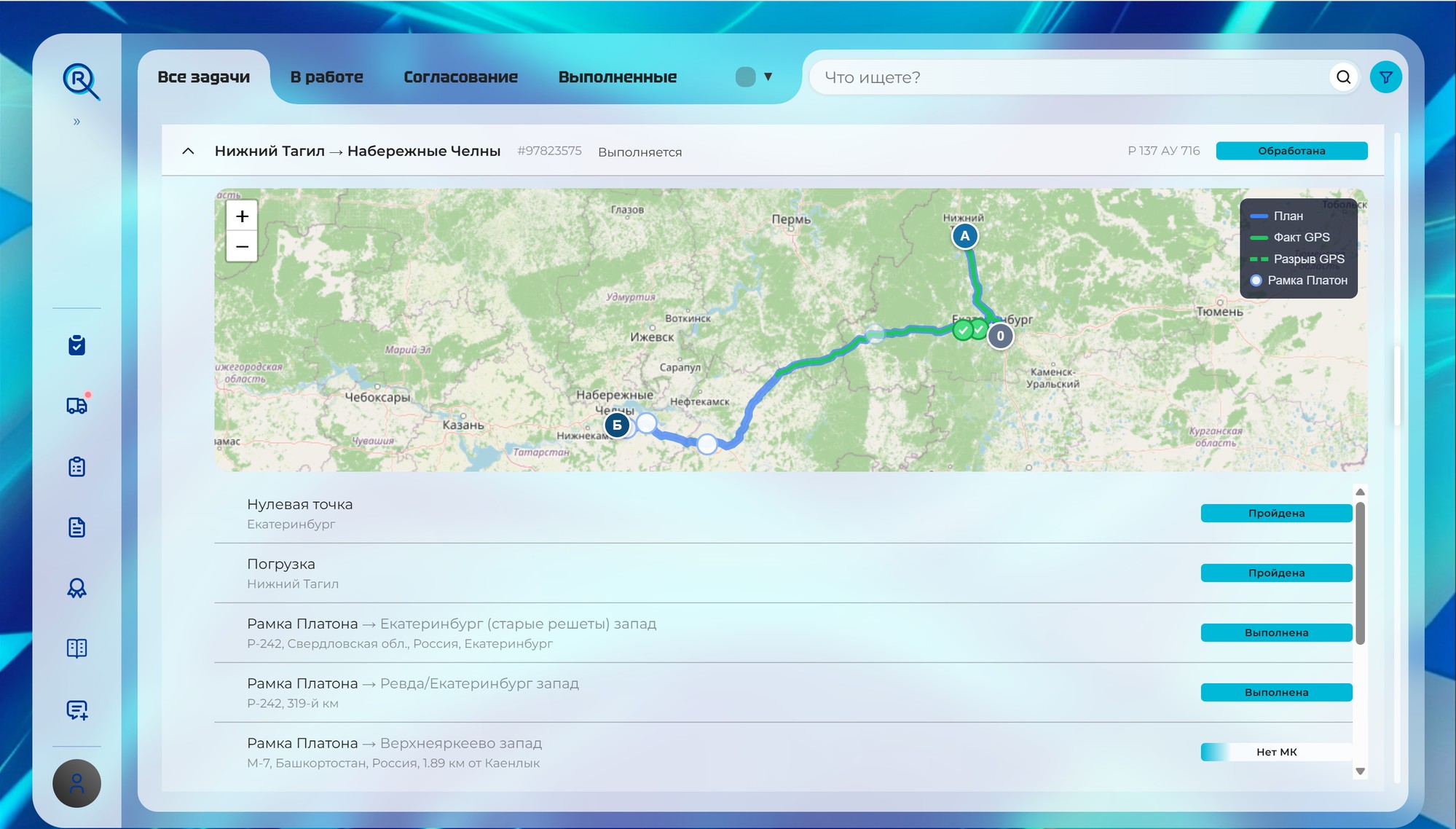1456x829 pixels.
Task: Switch to the Согласование tab
Action: click(x=460, y=77)
